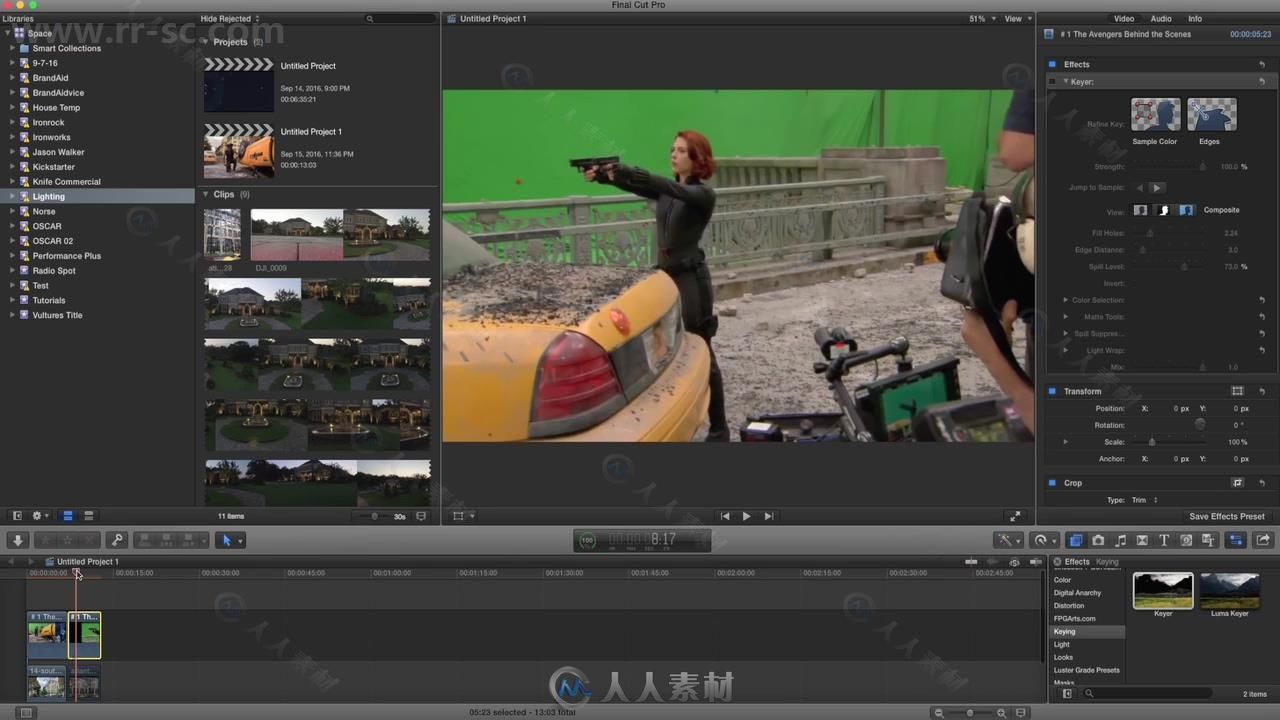
Task: Click the Import Media arrow button
Action: coord(18,540)
